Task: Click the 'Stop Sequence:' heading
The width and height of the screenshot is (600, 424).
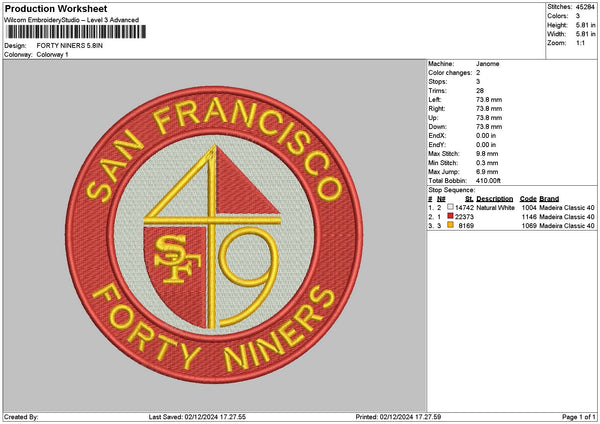Action: [x=452, y=190]
